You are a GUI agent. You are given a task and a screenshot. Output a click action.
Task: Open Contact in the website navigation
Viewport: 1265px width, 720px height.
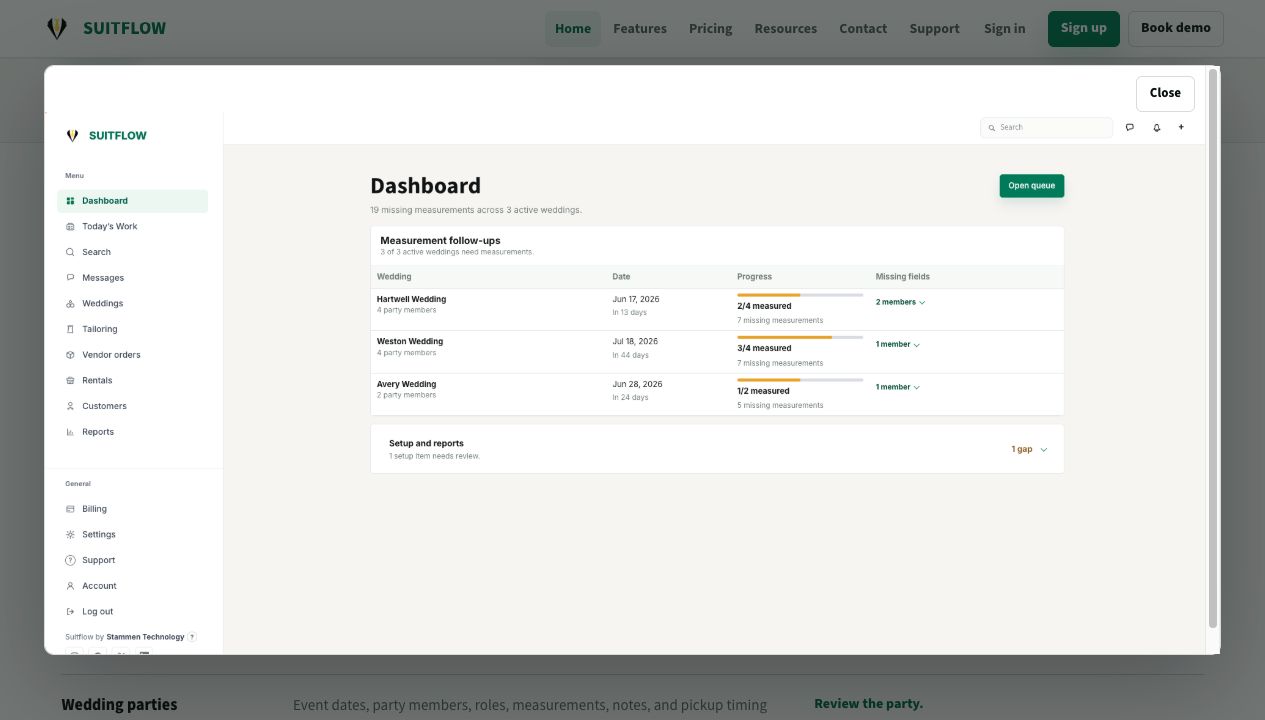click(x=863, y=28)
